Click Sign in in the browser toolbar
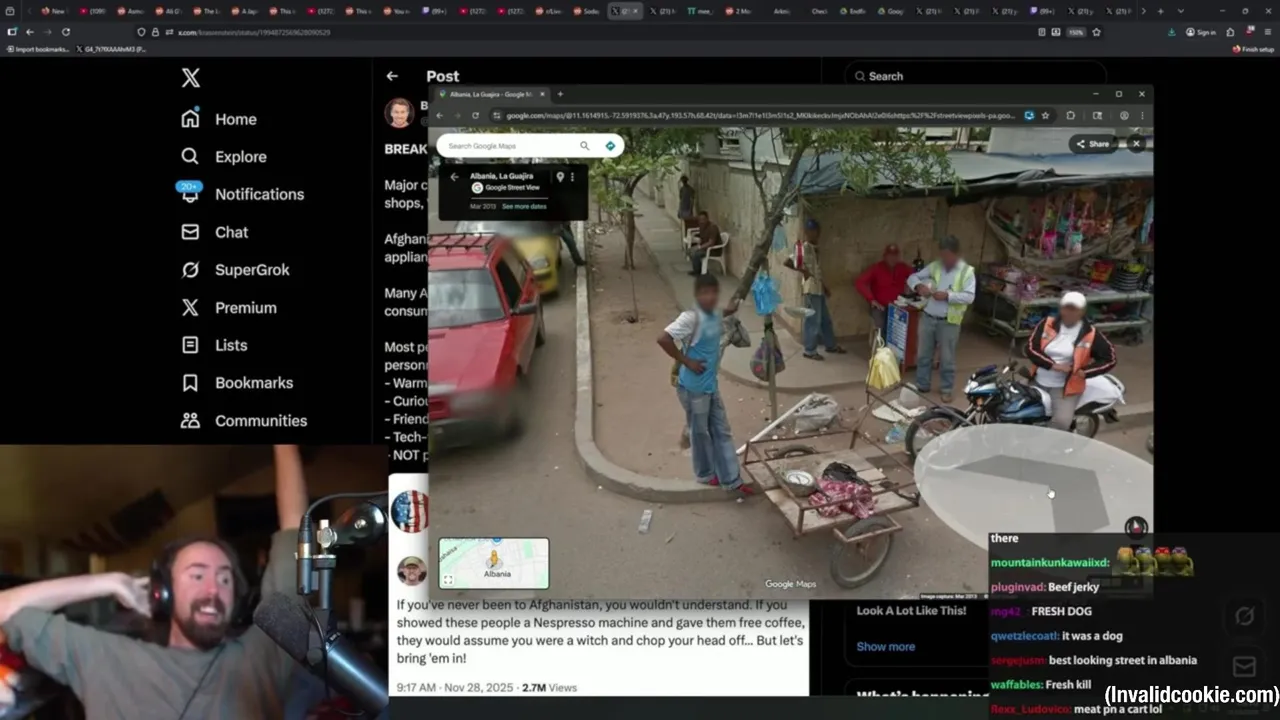 pos(1201,32)
